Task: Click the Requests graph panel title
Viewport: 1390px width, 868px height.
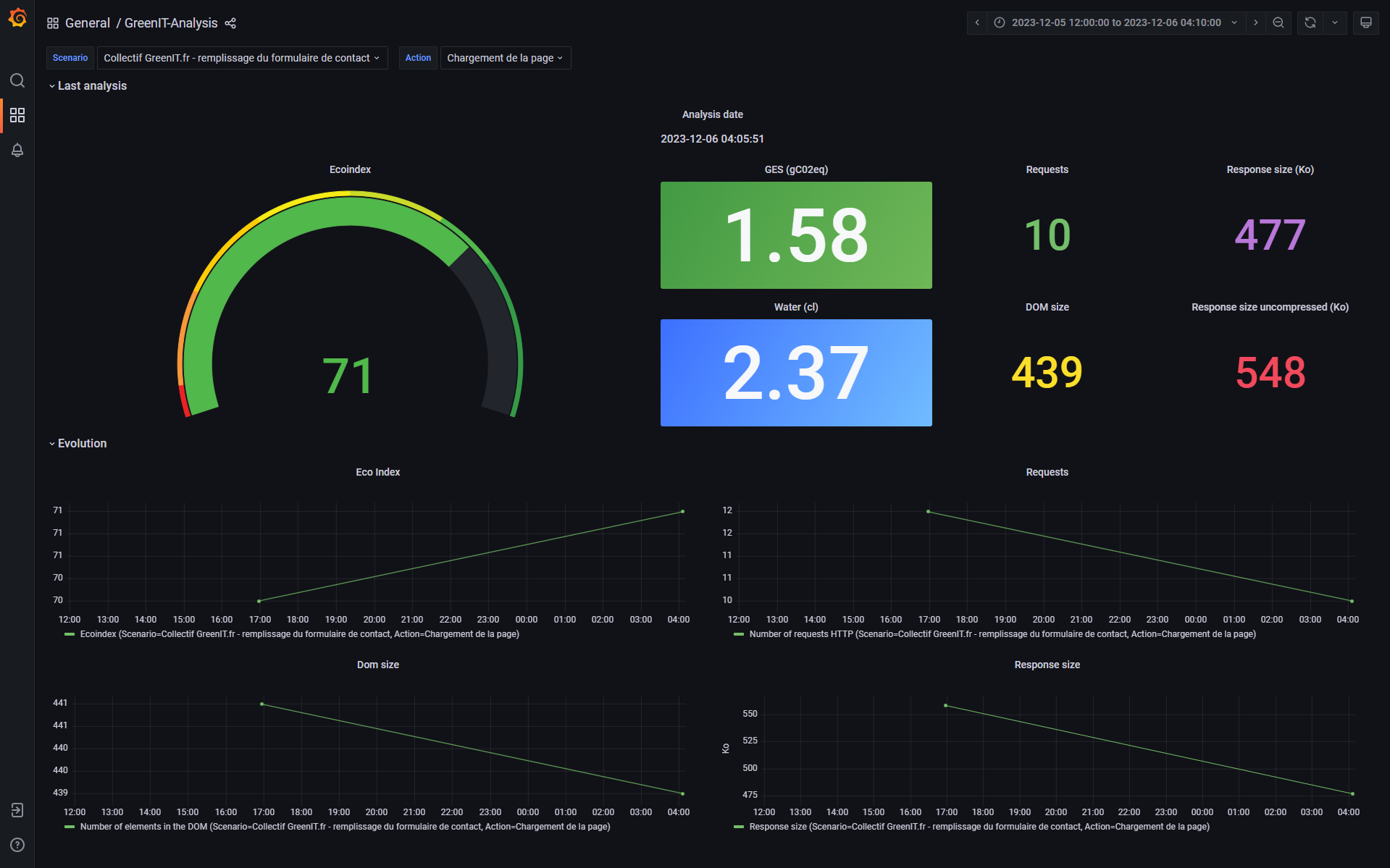Action: 1047,472
